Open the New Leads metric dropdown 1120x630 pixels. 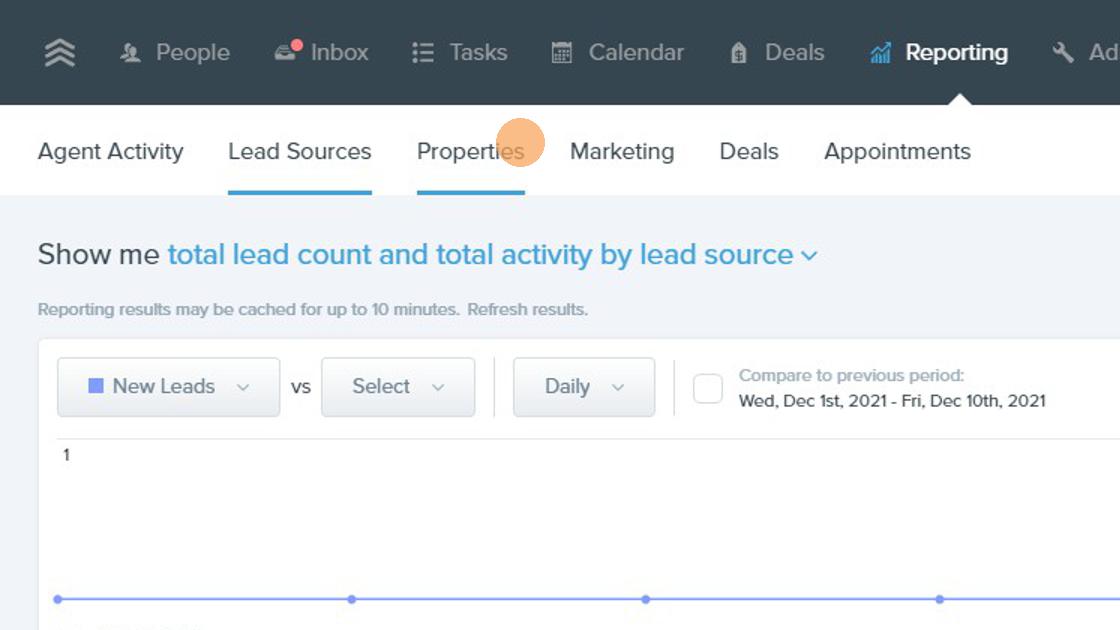pyautogui.click(x=169, y=387)
